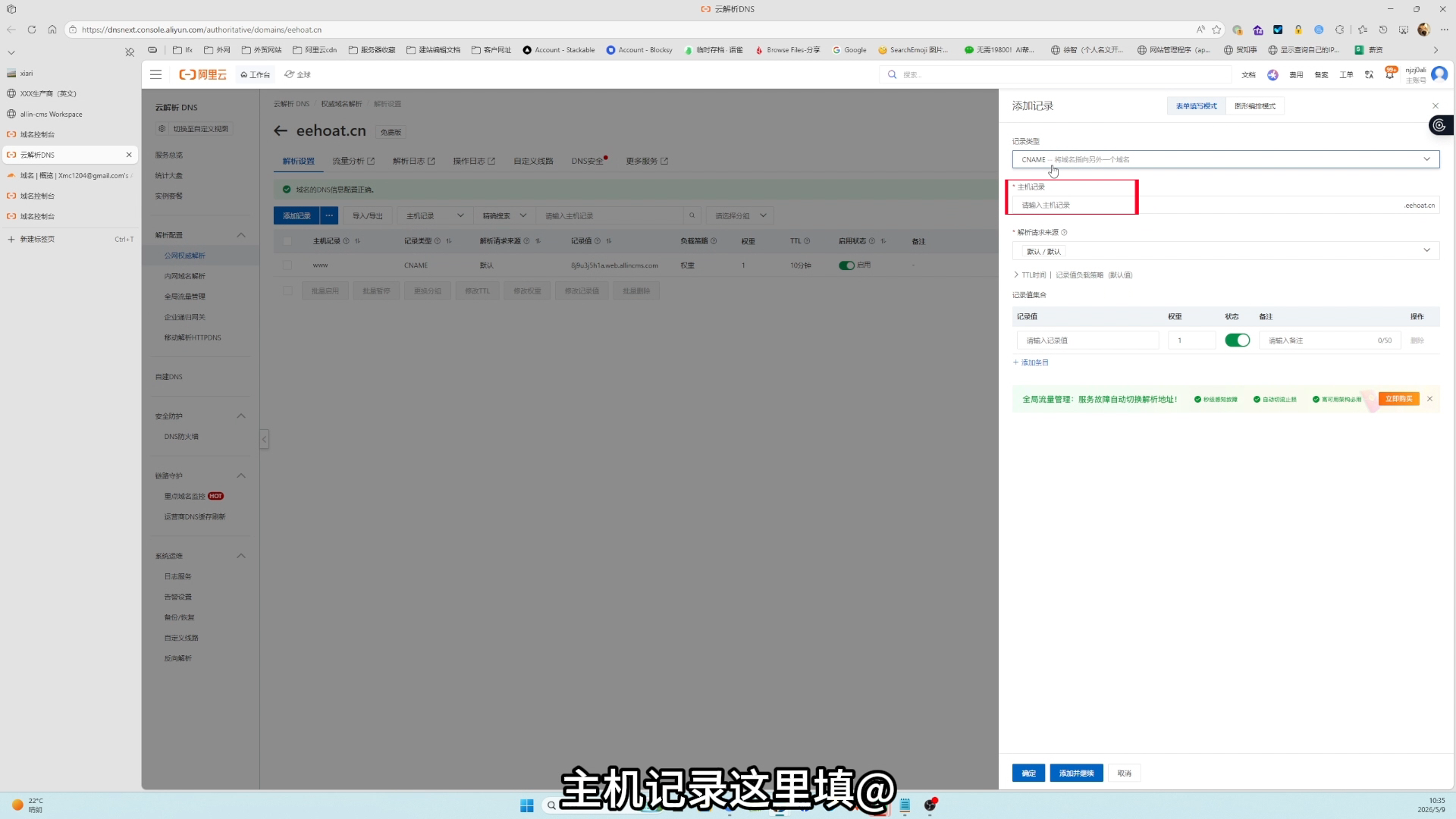The image size is (1456, 819).
Task: Open the 费用 billing menu
Action: pyautogui.click(x=1296, y=74)
